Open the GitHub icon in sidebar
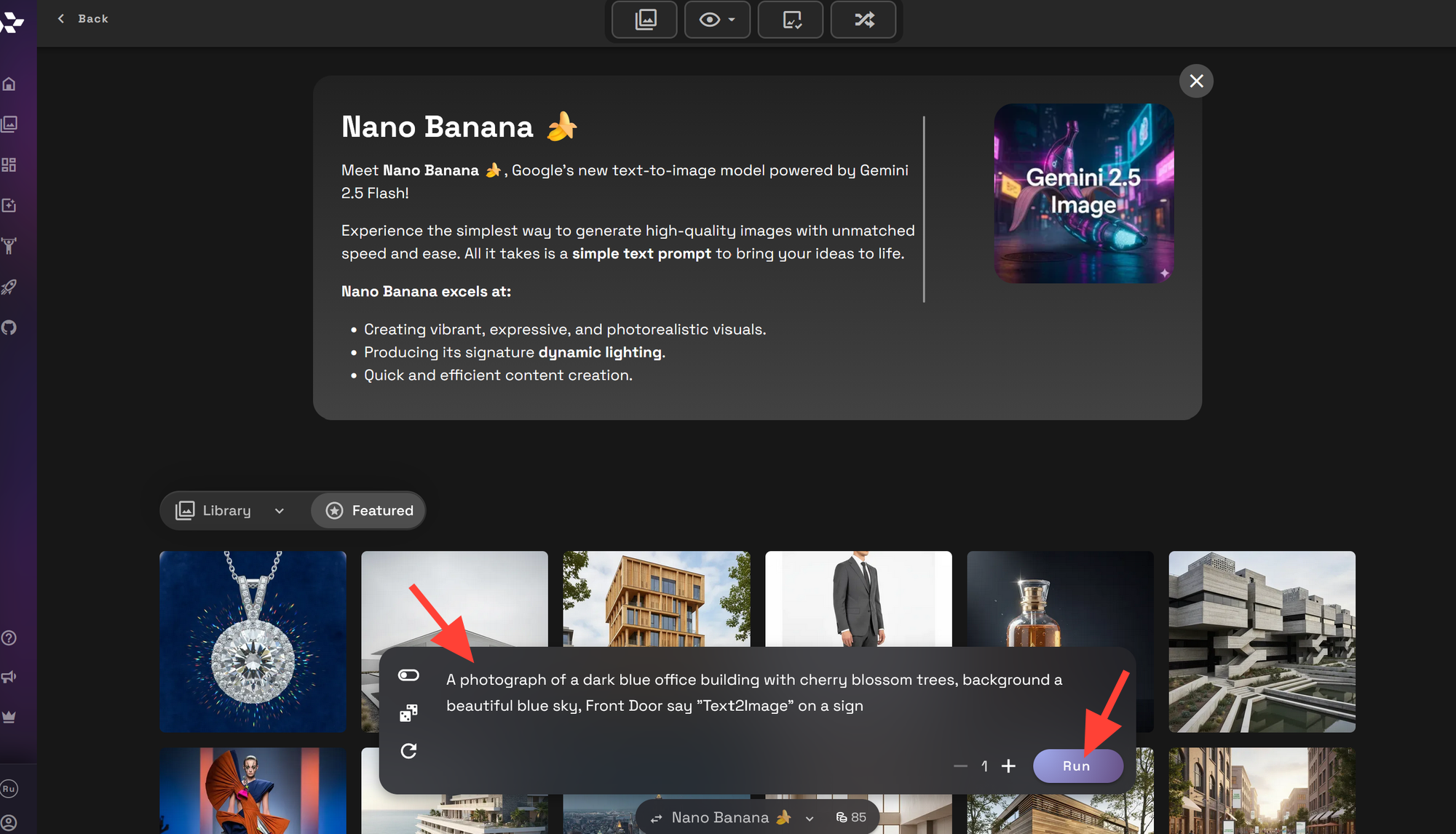Viewport: 1456px width, 834px height. tap(9, 327)
